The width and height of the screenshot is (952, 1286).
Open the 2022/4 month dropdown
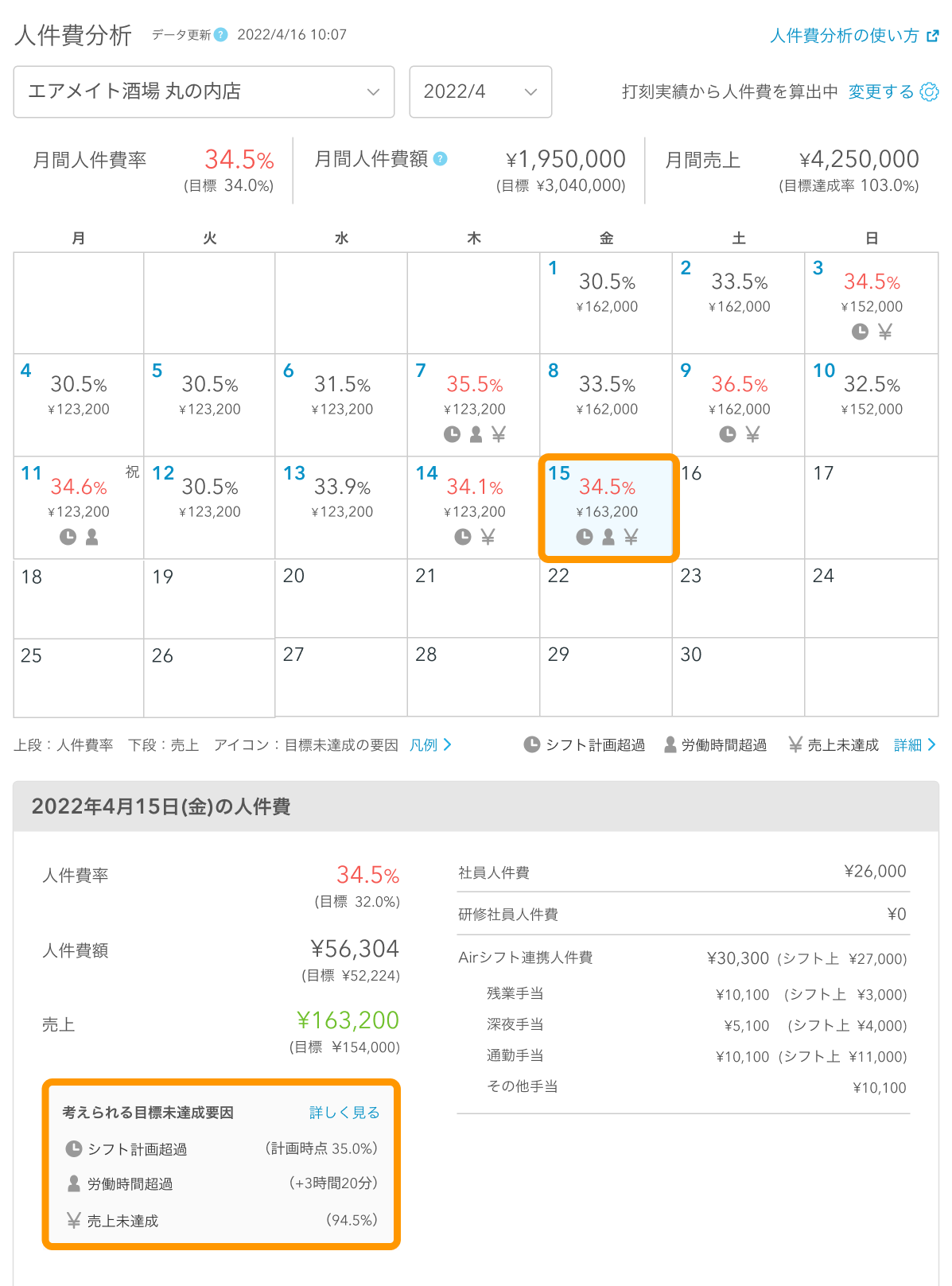480,92
